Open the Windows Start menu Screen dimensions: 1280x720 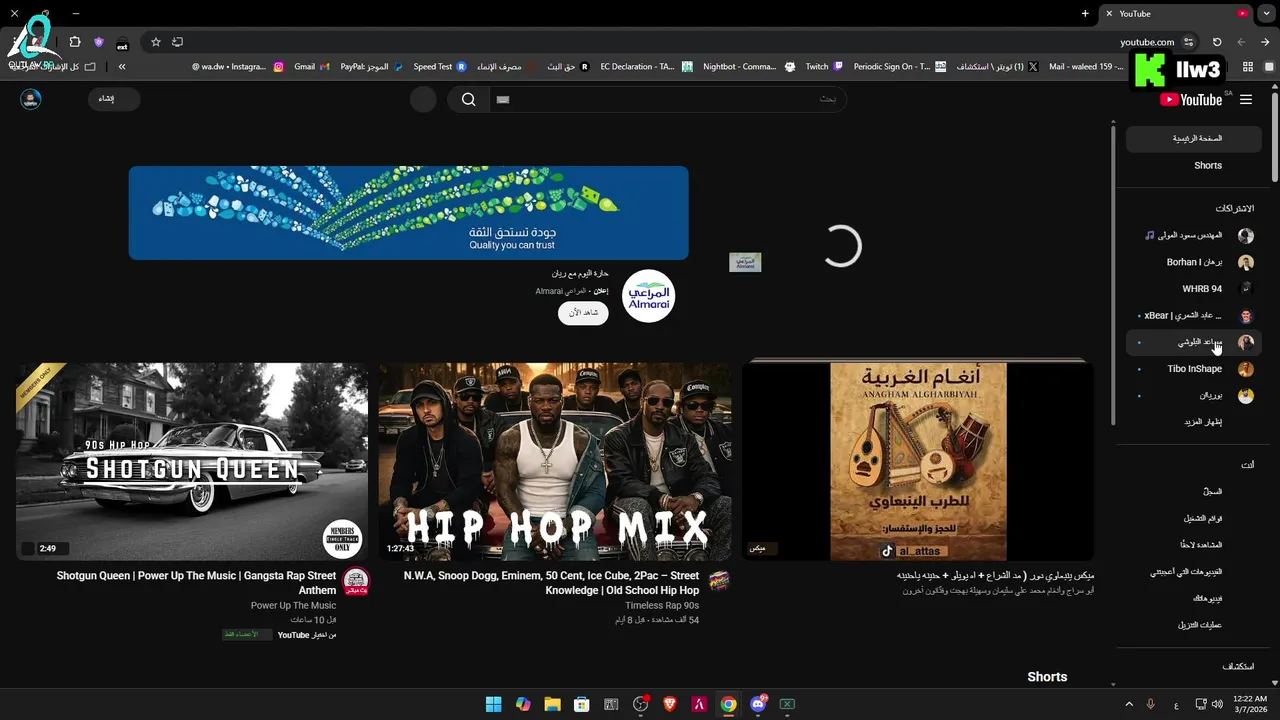point(493,704)
